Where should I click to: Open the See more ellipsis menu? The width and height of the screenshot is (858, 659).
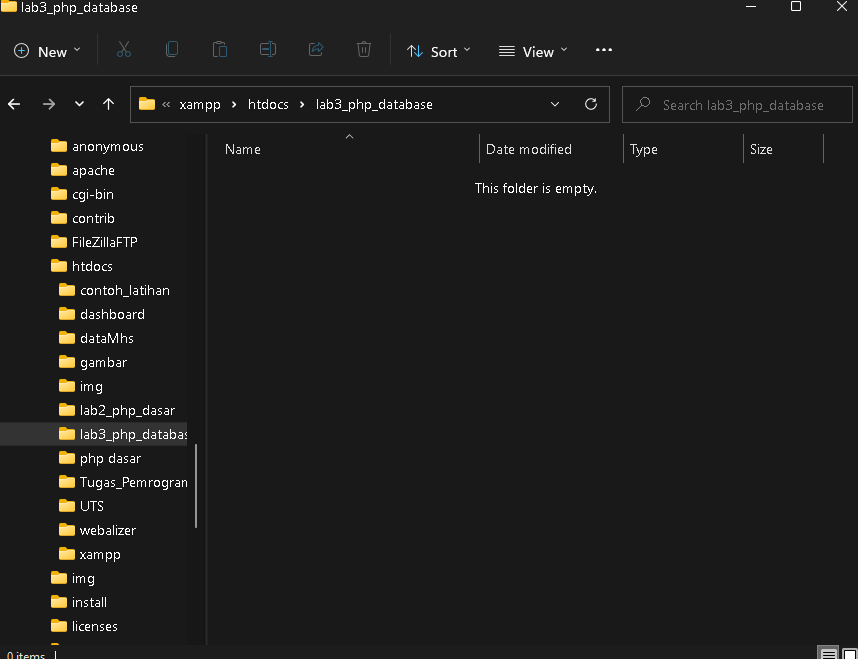tap(603, 51)
